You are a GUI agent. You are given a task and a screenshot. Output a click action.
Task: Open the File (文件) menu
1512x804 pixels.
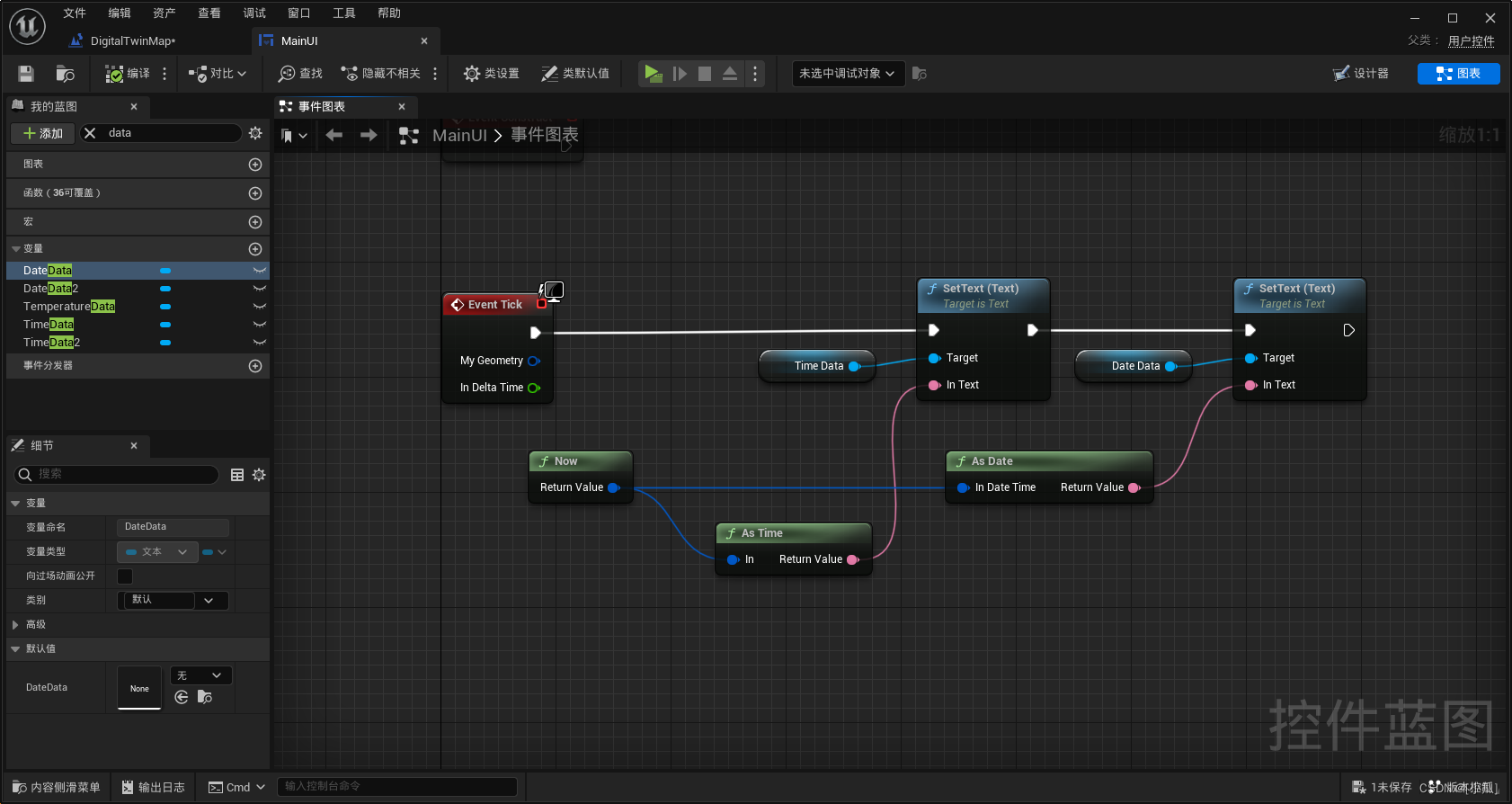[x=75, y=13]
